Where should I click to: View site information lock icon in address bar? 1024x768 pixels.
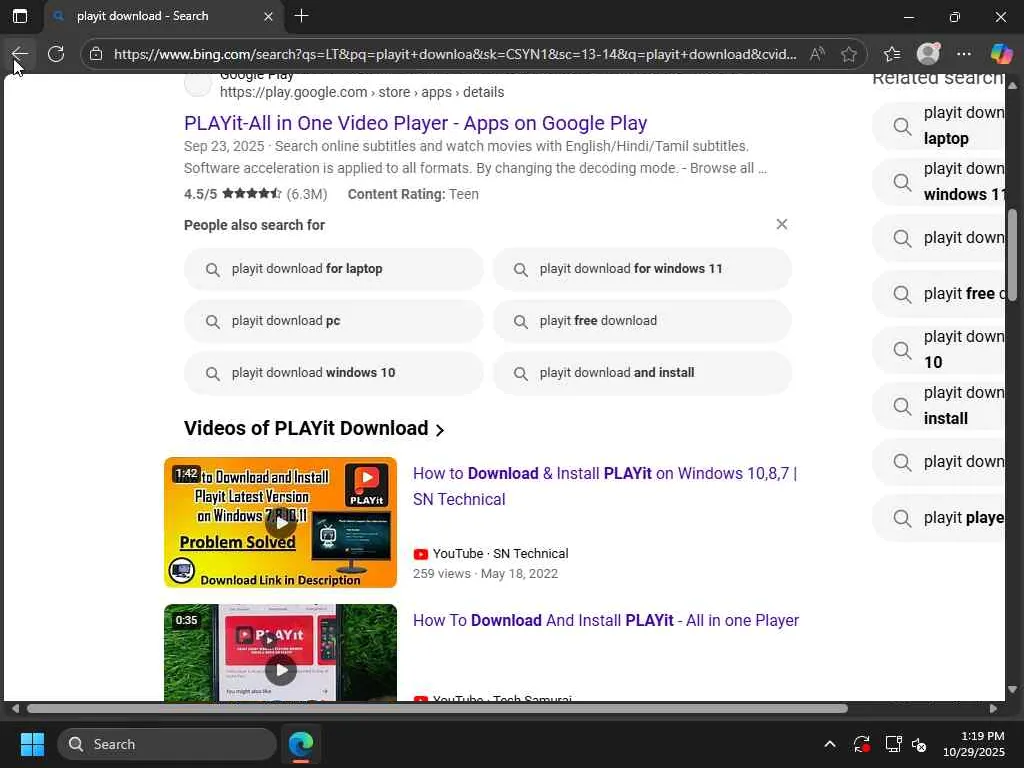(x=96, y=54)
